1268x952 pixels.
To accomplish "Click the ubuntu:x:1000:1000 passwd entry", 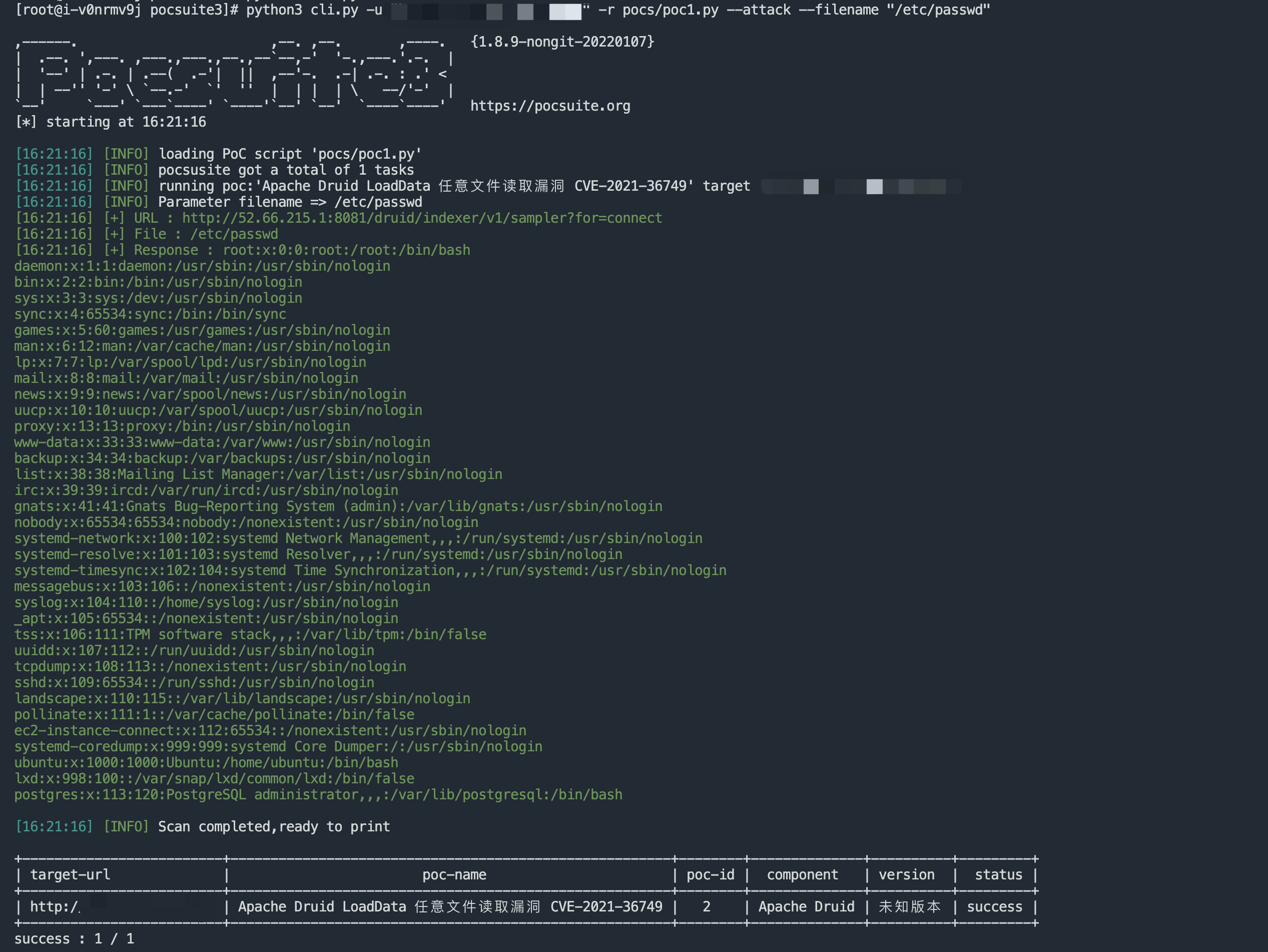I will click(206, 763).
